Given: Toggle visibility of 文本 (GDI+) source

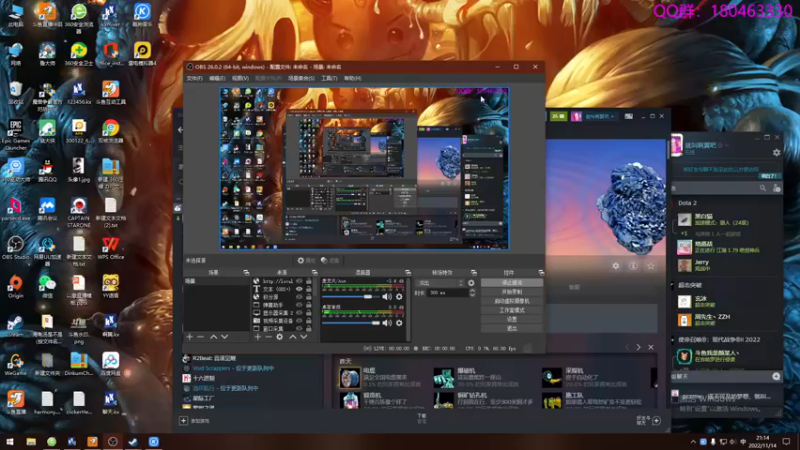Looking at the screenshot, I should pos(299,289).
